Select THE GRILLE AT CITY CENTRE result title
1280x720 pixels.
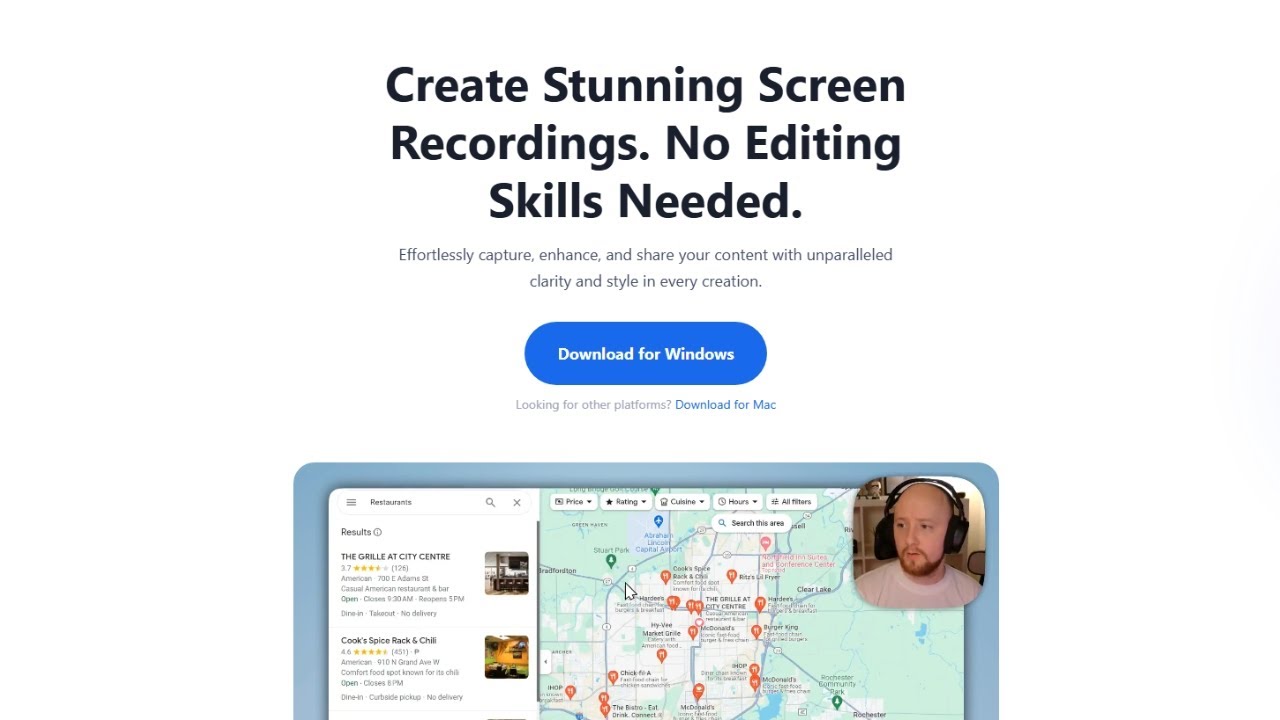pos(395,557)
